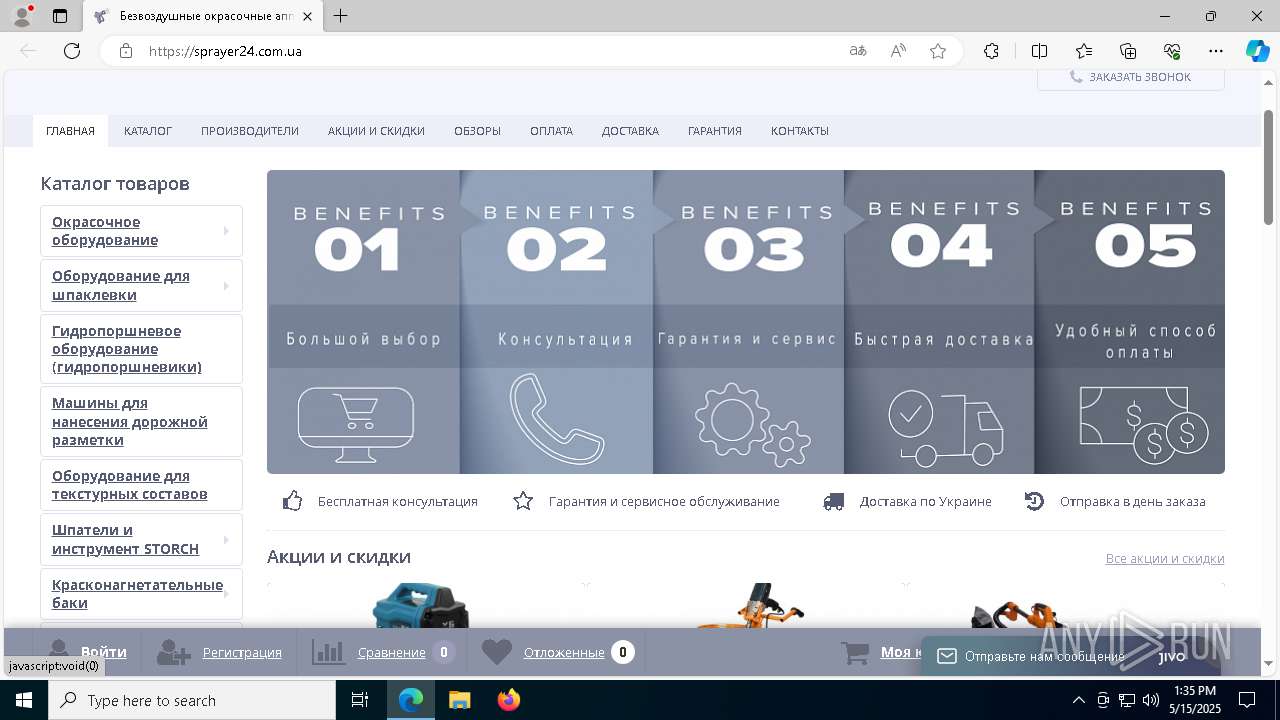Open АКЦИИ И СКИДКИ menu item
1280x720 pixels.
pyautogui.click(x=376, y=131)
